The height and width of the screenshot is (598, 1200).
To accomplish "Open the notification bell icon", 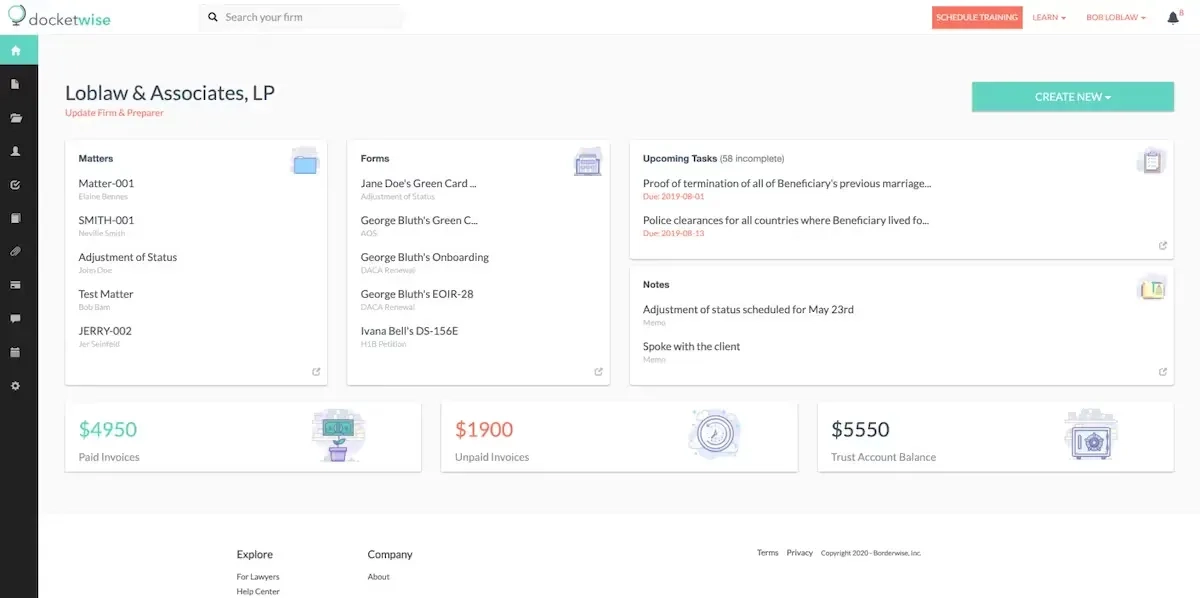I will coord(1172,17).
